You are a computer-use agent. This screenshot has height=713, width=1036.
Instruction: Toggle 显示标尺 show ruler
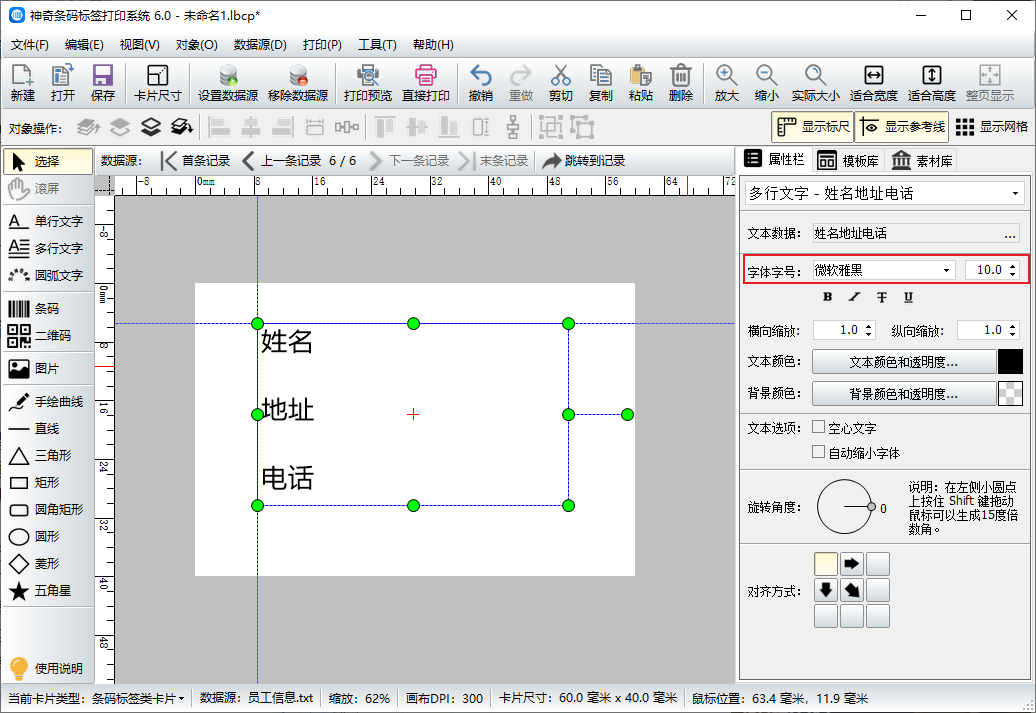click(812, 127)
